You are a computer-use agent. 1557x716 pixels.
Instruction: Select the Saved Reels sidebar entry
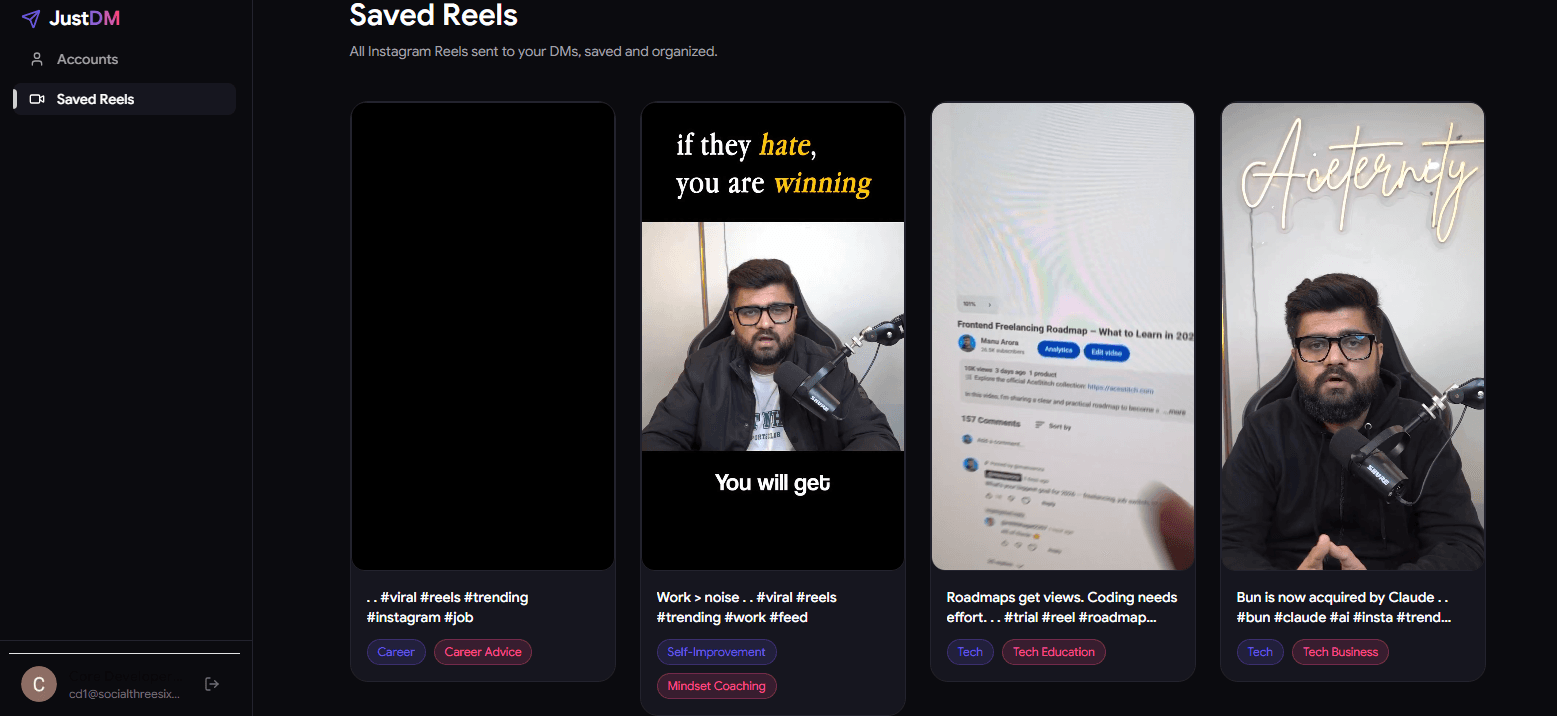point(96,98)
